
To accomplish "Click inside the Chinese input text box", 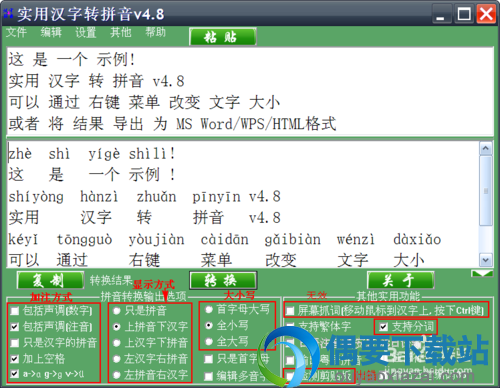I will pyautogui.click(x=250, y=91).
